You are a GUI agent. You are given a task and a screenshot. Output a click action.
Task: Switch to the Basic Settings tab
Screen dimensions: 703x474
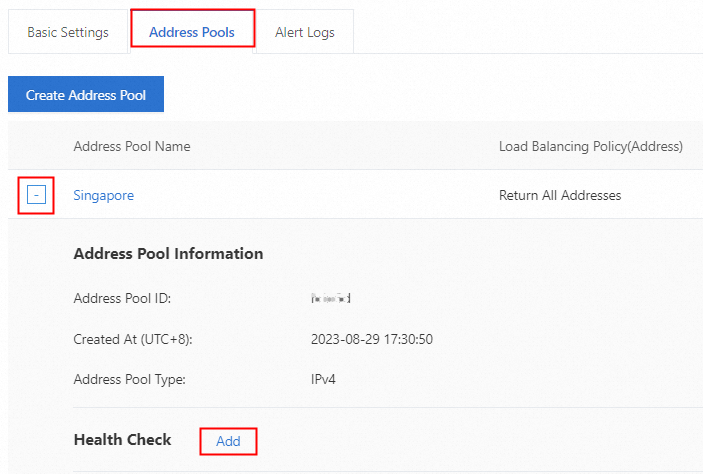(68, 32)
